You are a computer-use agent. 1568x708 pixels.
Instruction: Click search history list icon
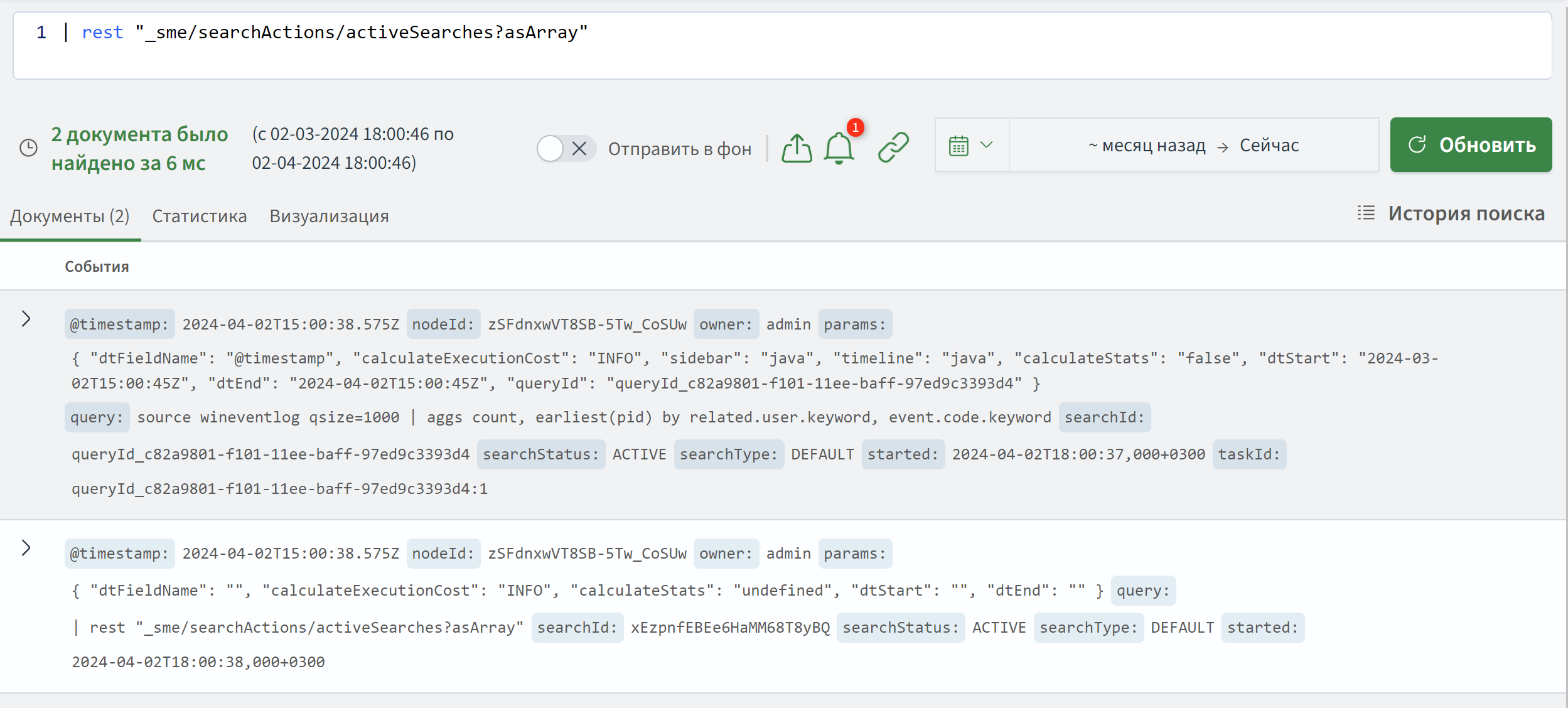[x=1366, y=213]
